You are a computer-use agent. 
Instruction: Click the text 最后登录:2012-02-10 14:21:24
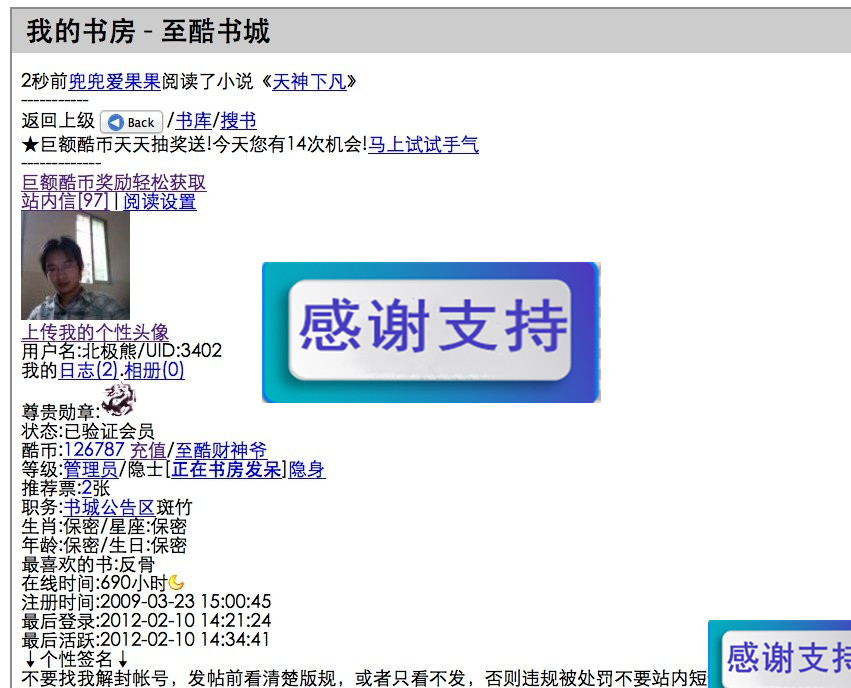pyautogui.click(x=146, y=621)
